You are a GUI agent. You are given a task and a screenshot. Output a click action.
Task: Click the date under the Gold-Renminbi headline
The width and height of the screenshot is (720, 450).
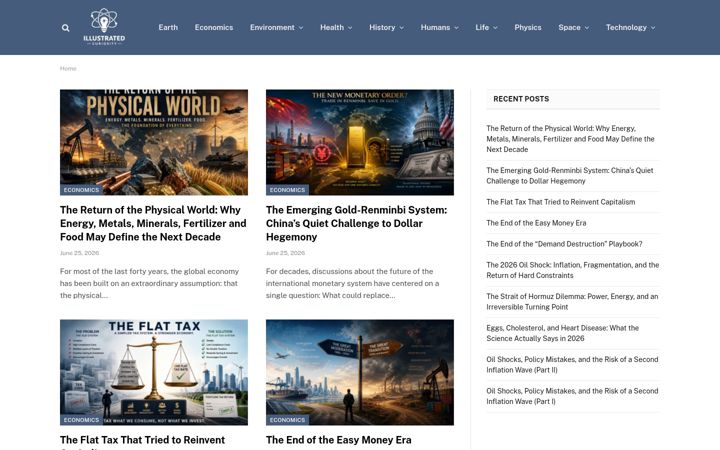285,253
